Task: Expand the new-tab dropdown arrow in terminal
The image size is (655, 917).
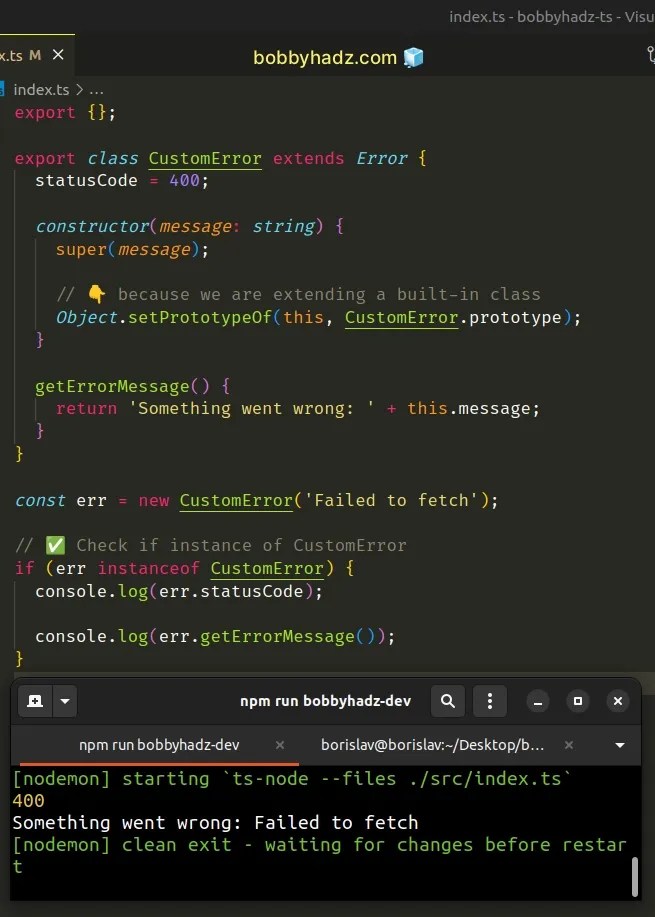Action: pyautogui.click(x=65, y=701)
